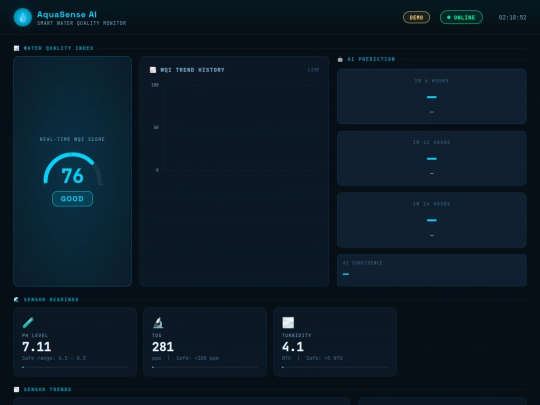Click the Turbidity value 4.1

click(293, 347)
